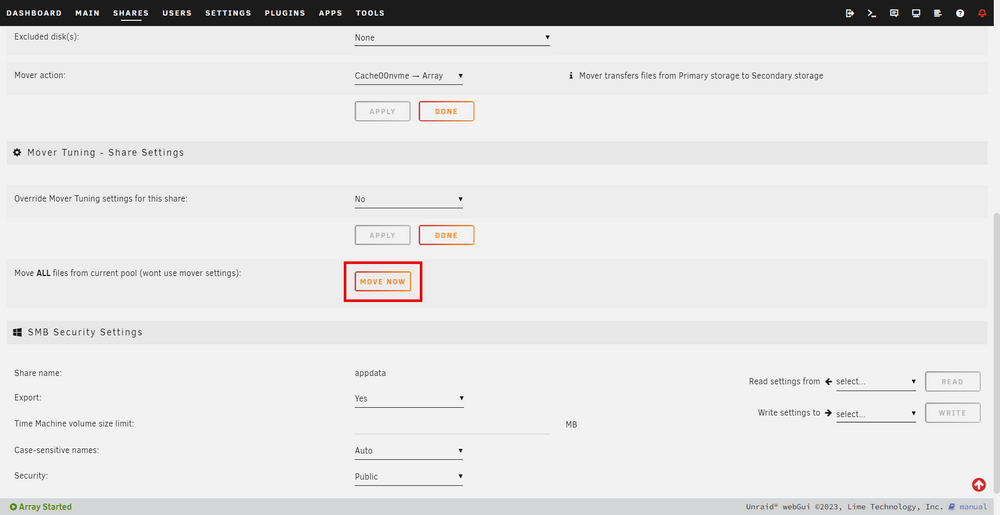The width and height of the screenshot is (1000, 515).
Task: Click the Mover Tuning - Share Settings heading
Action: [106, 153]
